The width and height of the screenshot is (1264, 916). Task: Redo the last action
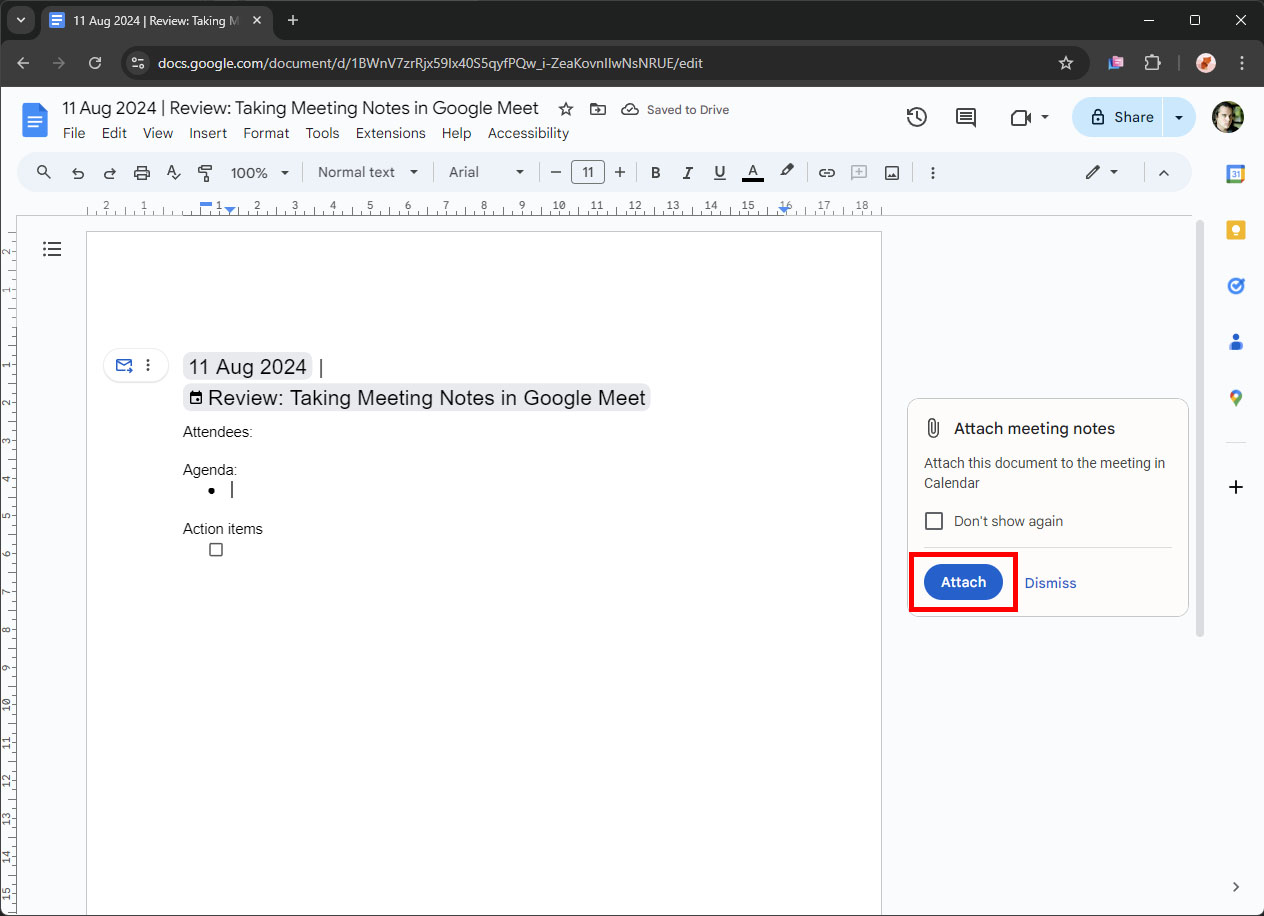(110, 173)
